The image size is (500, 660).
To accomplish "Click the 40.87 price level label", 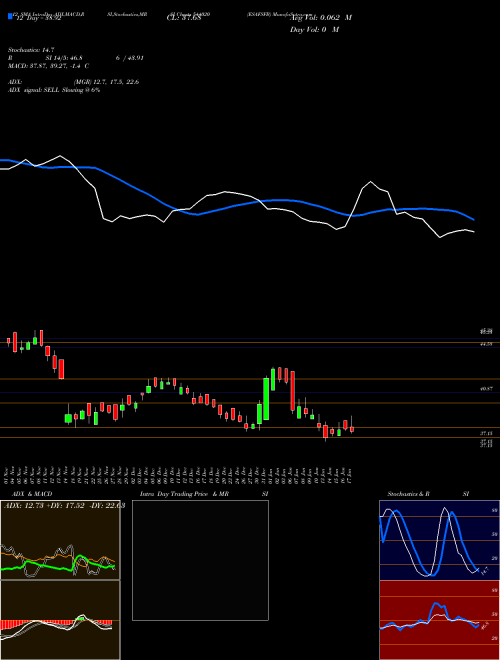I will (x=486, y=389).
